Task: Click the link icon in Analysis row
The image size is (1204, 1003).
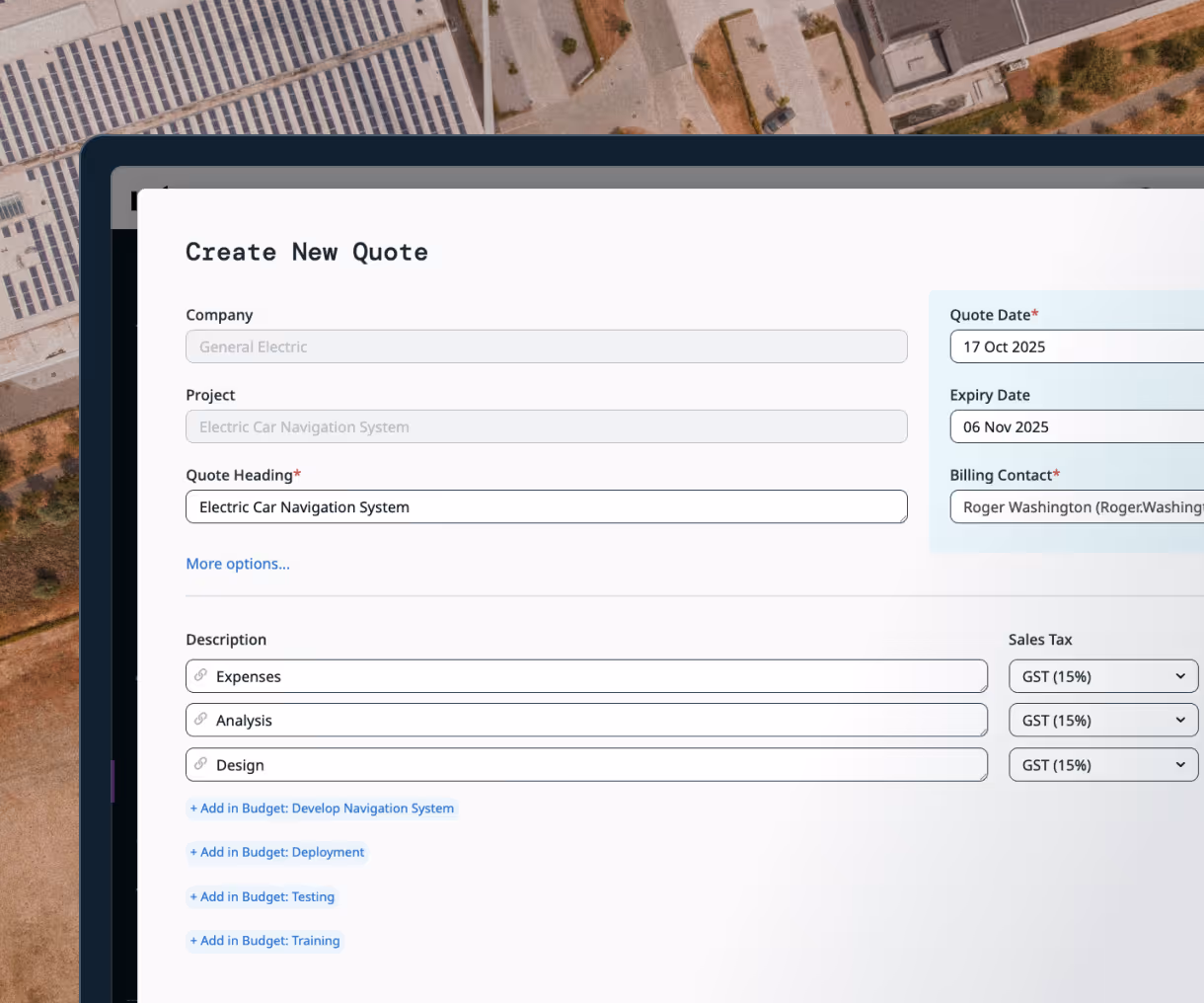Action: [200, 720]
